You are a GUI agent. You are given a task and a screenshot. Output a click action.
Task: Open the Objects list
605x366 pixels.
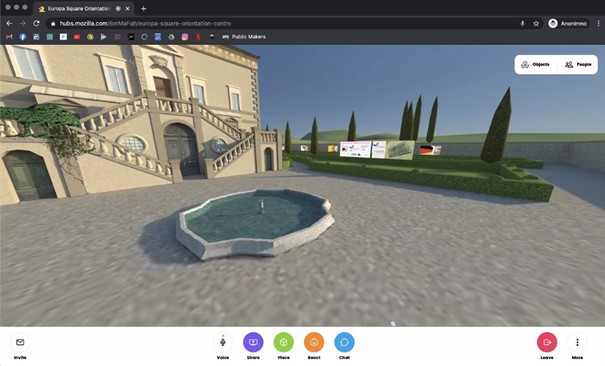[536, 64]
